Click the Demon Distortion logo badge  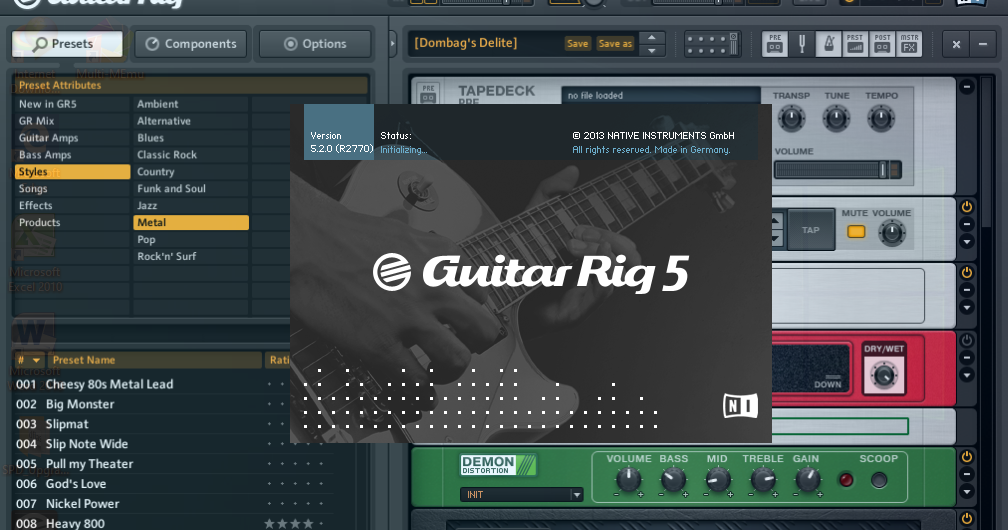498,465
